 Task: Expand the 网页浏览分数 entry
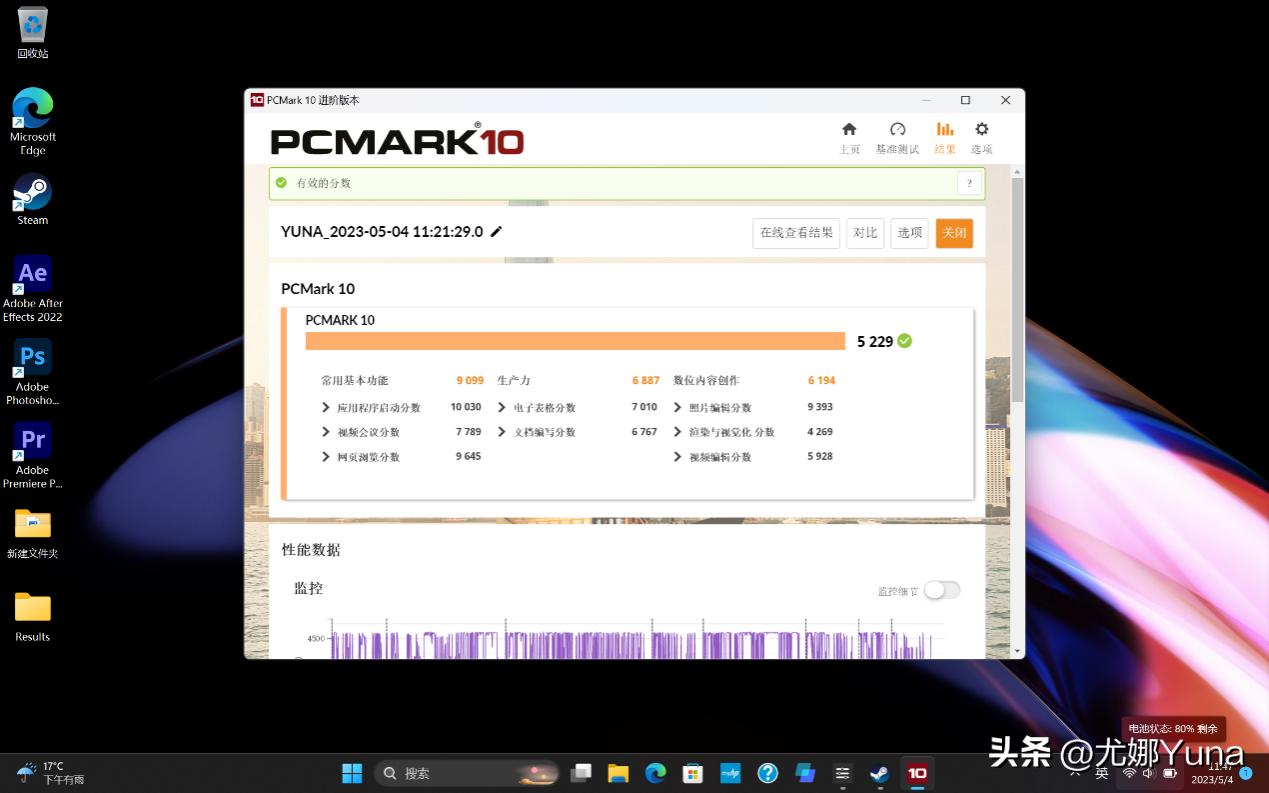325,456
